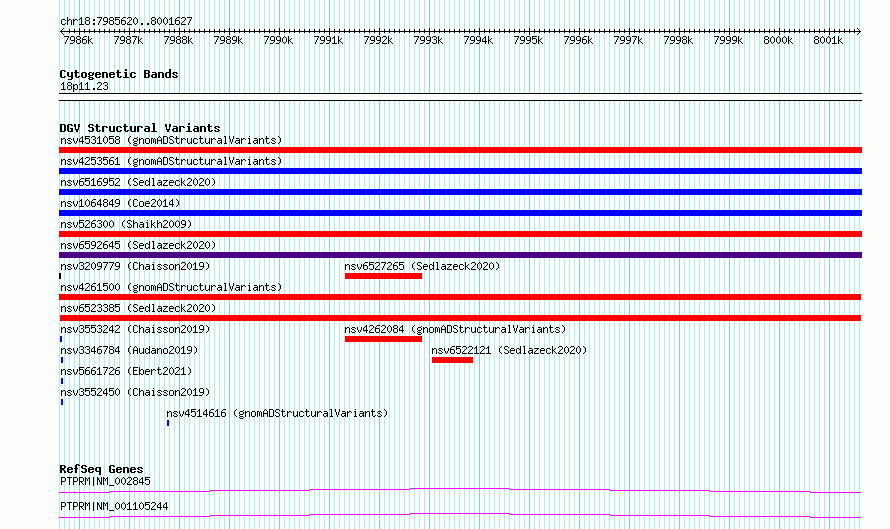Click the 8001k ruler tick label
890x529 pixels.
pos(828,40)
